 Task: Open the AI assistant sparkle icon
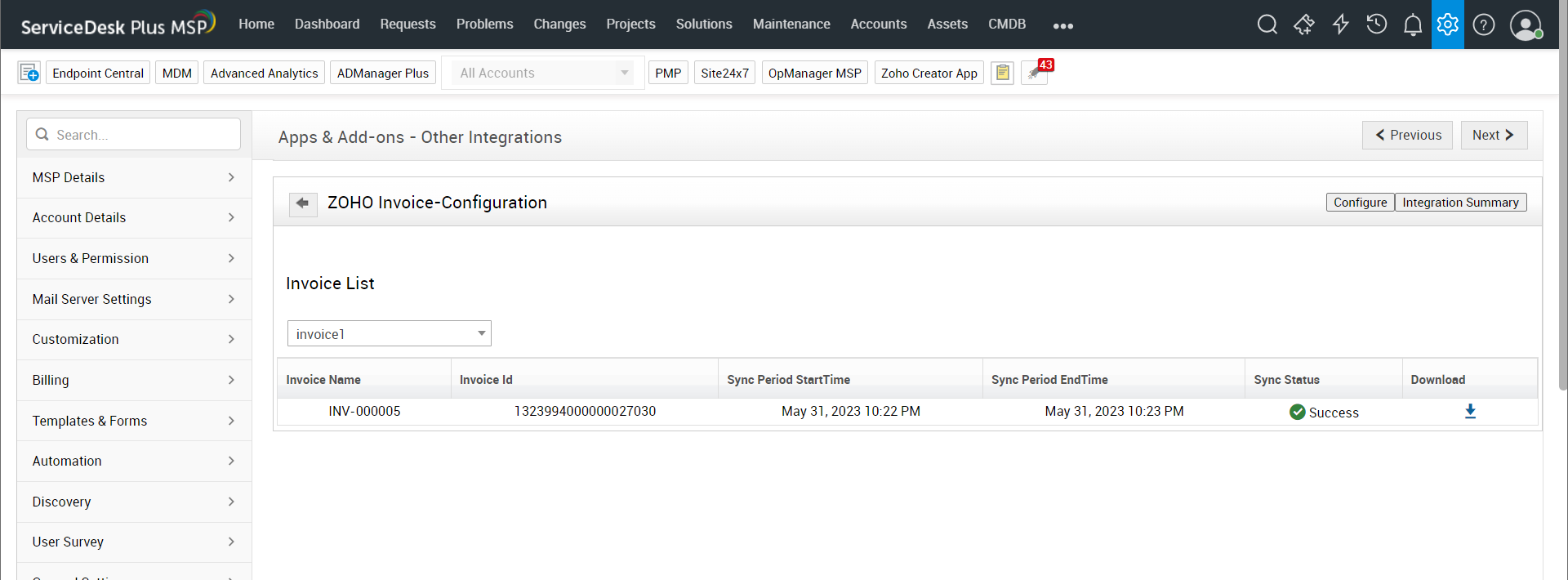click(x=1303, y=25)
